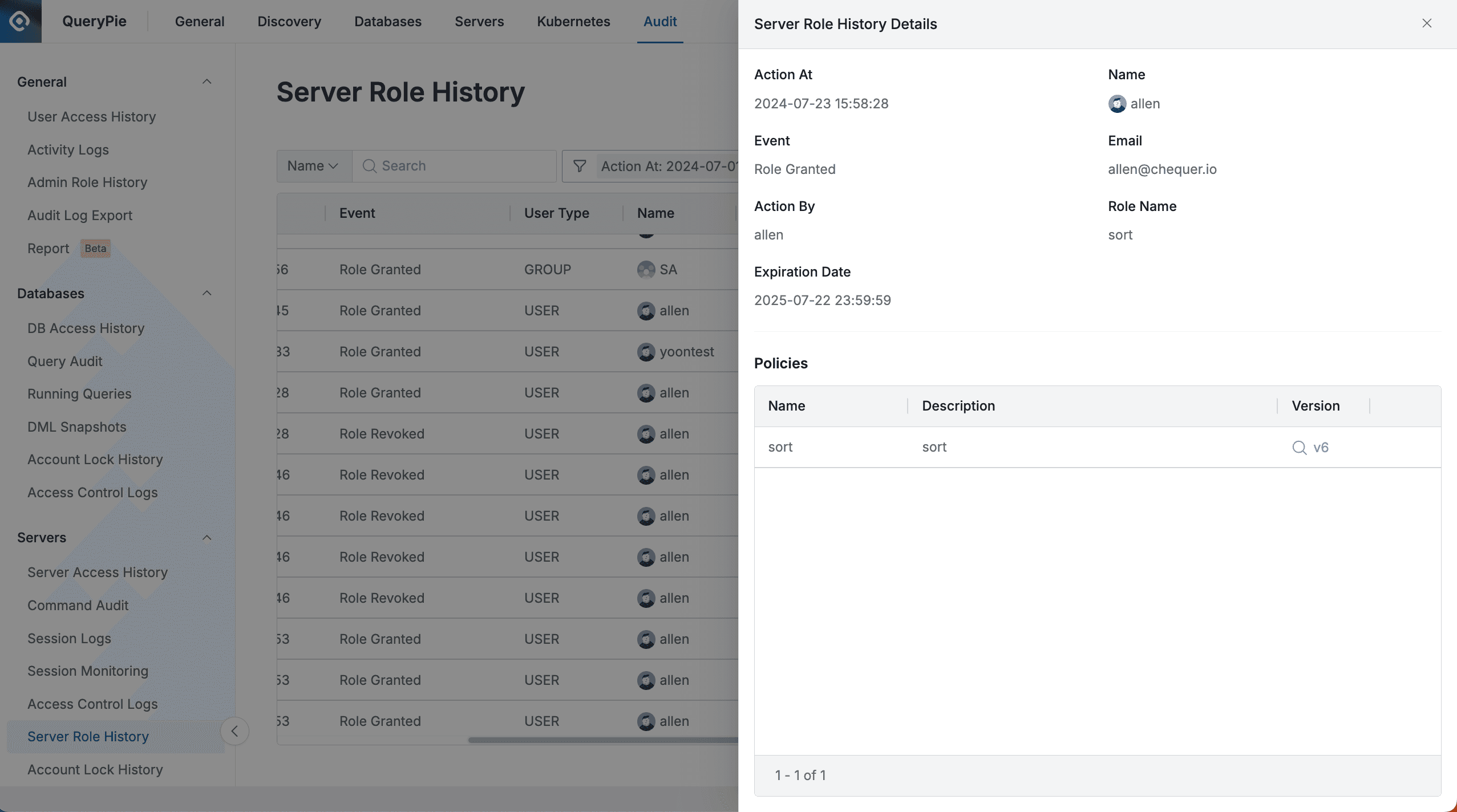Click allen's avatar in the details Name field
Screen dimensions: 1457x812
(x=1116, y=104)
